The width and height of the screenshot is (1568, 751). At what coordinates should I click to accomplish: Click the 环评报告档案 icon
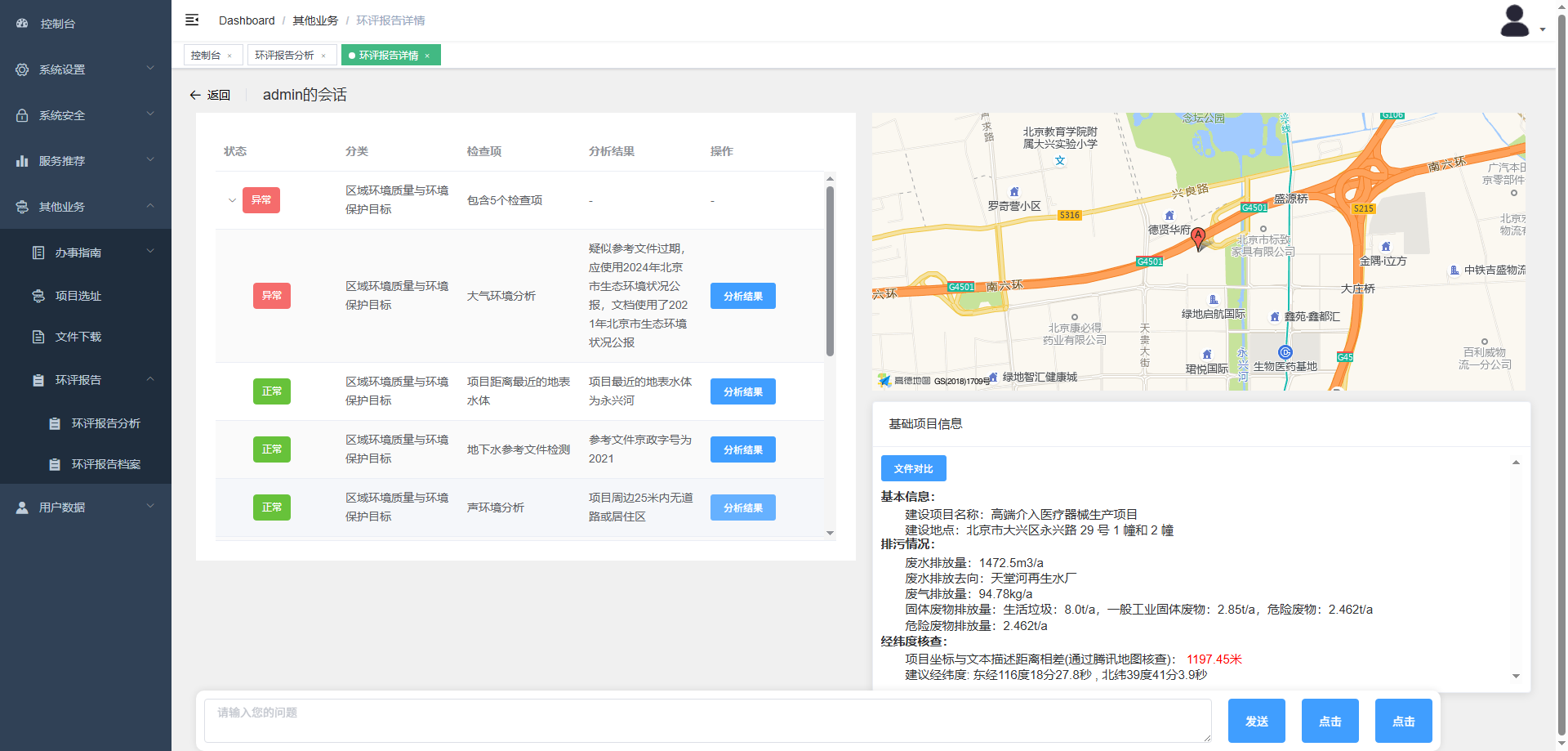[55, 464]
